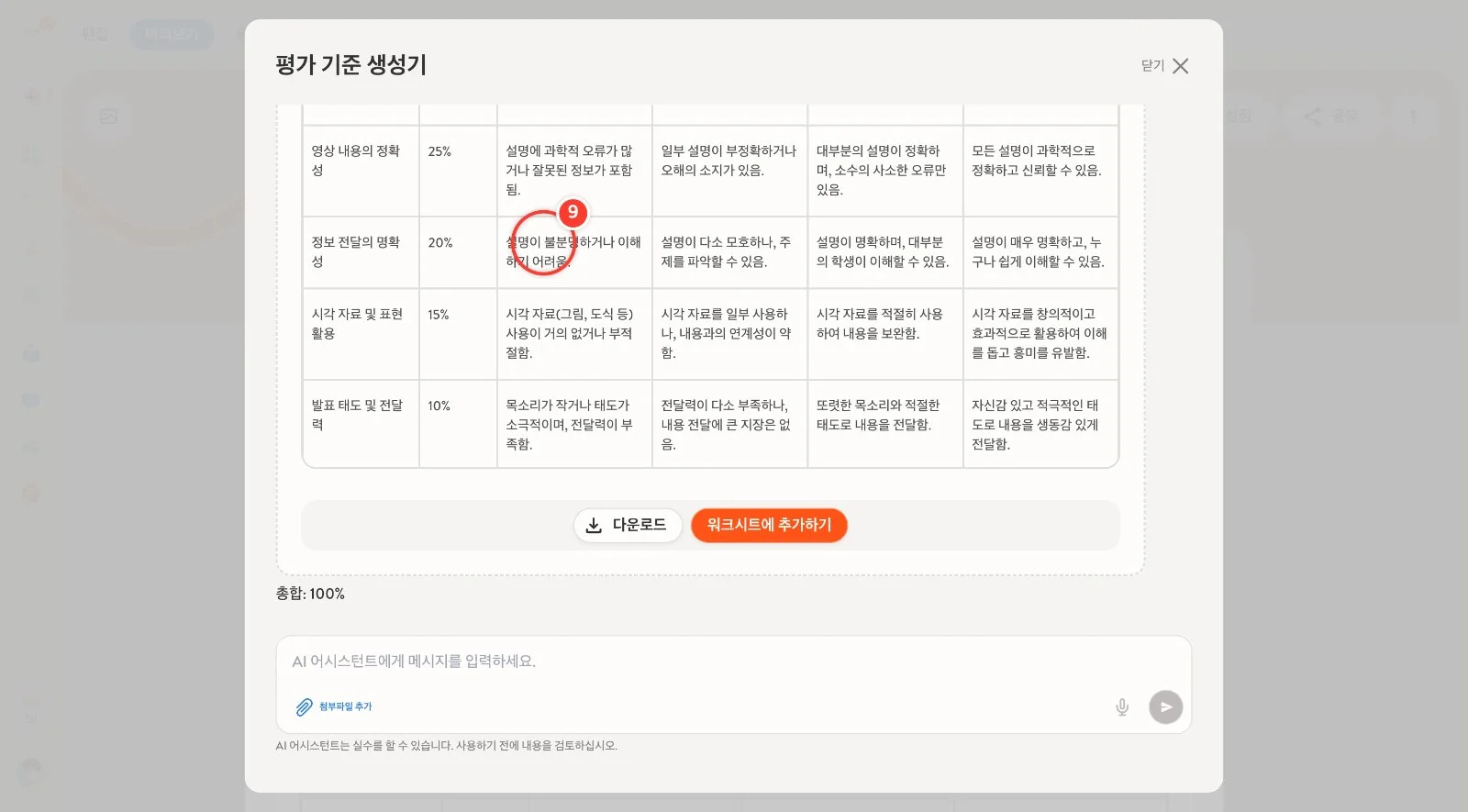Click the cell '목소리가 작거나 태도가 소극적이며, 전달력이 부족함.'

(574, 424)
